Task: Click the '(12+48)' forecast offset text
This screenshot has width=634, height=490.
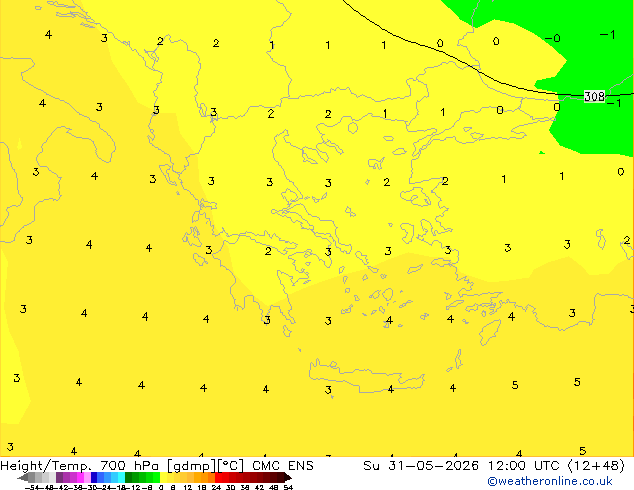Action: [596, 466]
